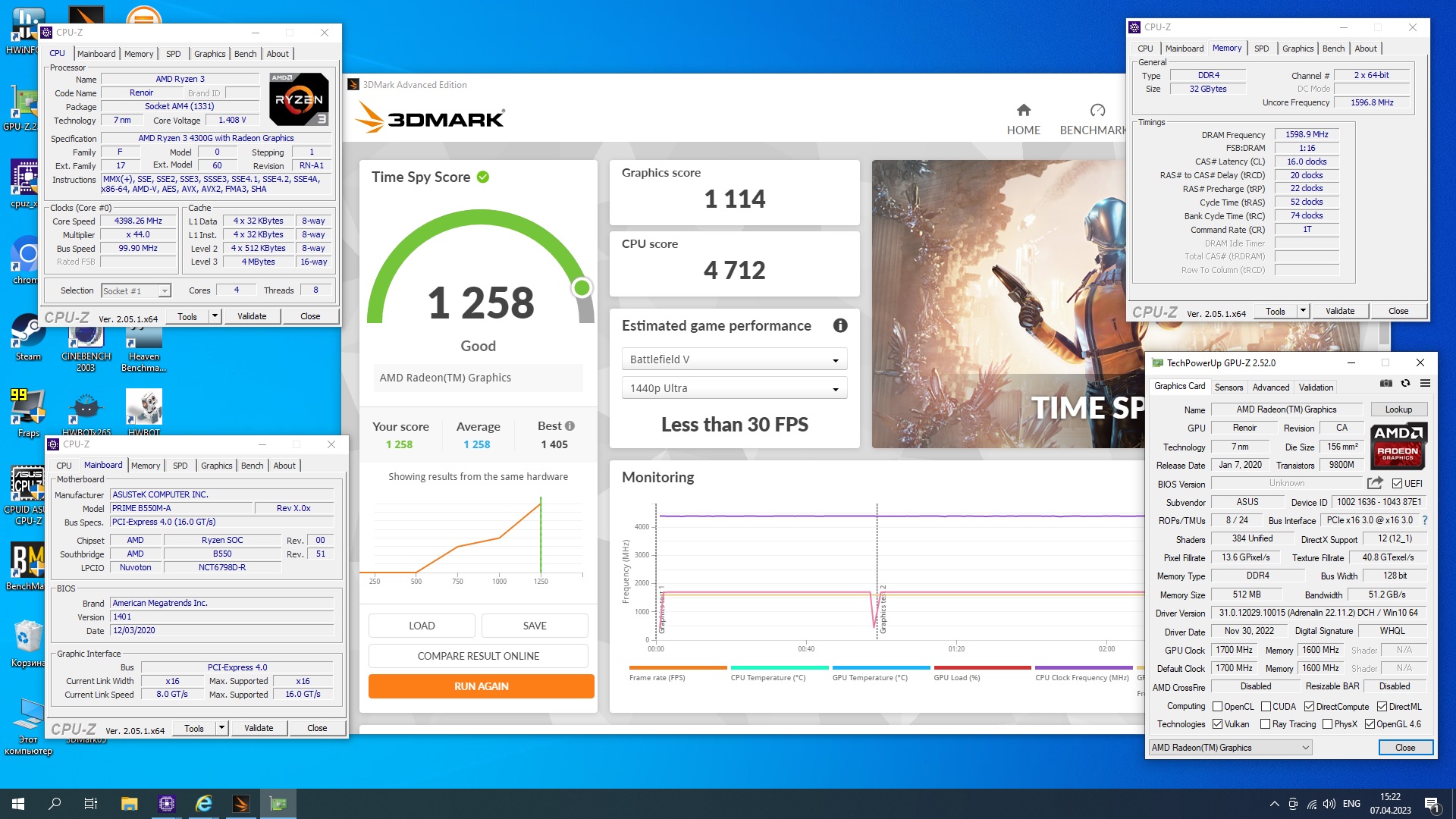Open File Explorer from the taskbar

point(129,804)
